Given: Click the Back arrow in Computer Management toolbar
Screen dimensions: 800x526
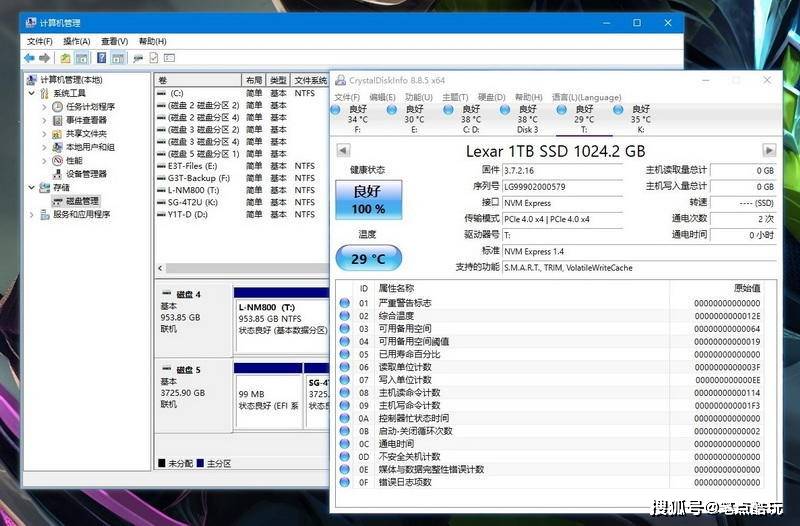Looking at the screenshot, I should (x=29, y=58).
